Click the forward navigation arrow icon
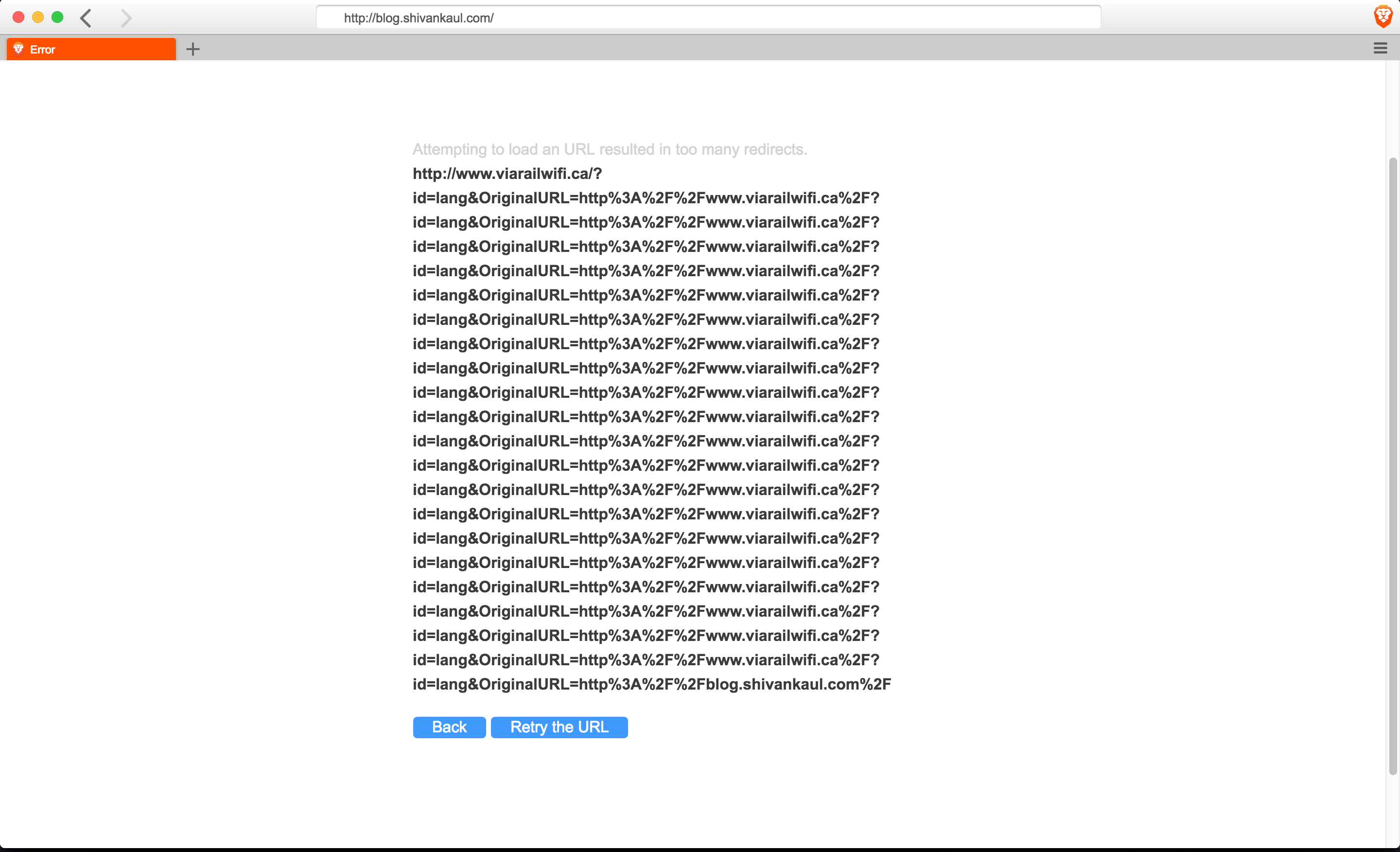The image size is (1400, 852). (124, 17)
